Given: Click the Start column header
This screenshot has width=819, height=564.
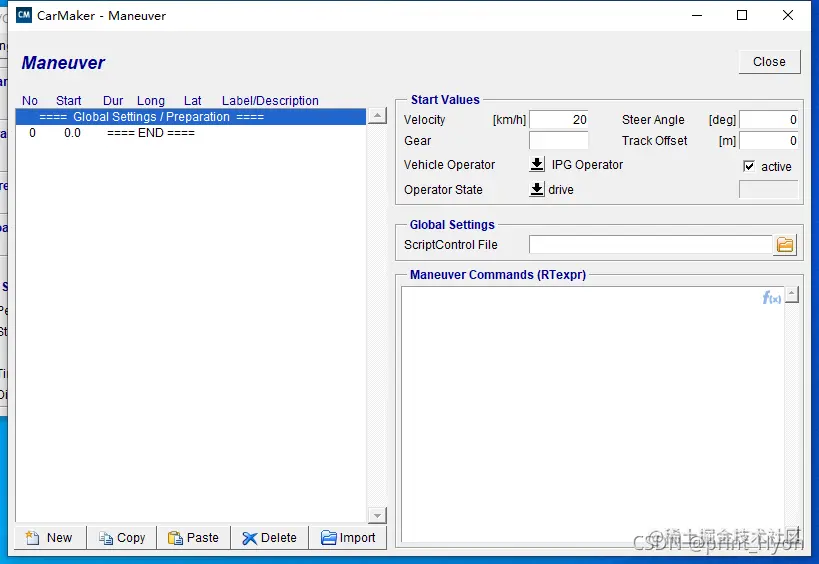Looking at the screenshot, I should pos(68,101).
